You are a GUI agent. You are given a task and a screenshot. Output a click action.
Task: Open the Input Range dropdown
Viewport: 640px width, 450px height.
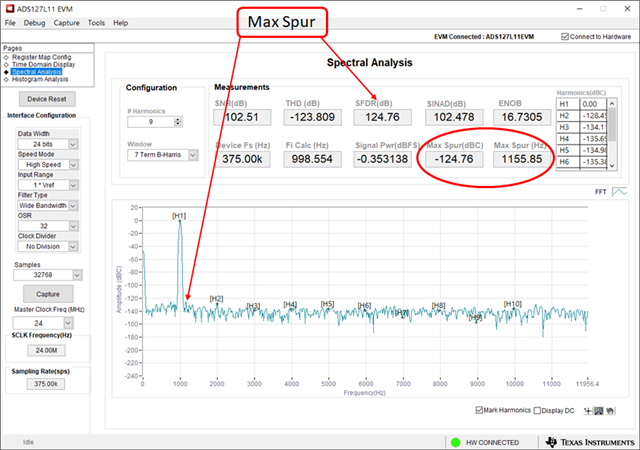tap(73, 185)
